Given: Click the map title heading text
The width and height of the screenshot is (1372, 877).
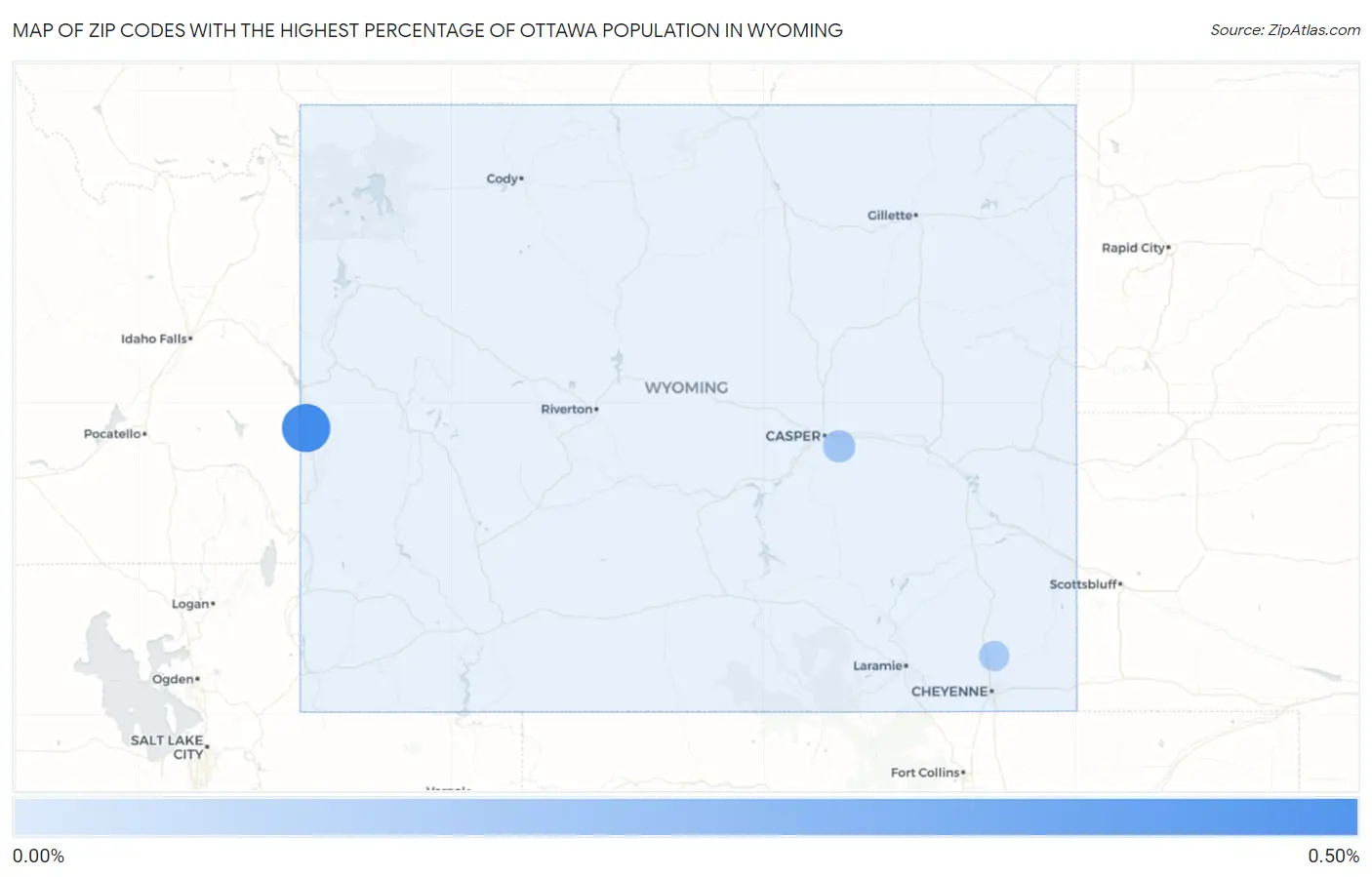Looking at the screenshot, I should [x=427, y=30].
